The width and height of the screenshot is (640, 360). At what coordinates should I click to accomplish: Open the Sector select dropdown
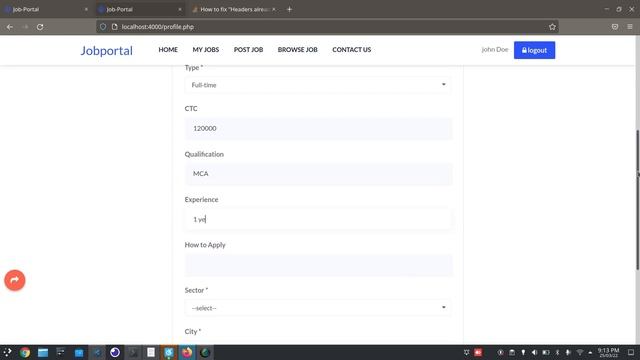[x=318, y=308]
